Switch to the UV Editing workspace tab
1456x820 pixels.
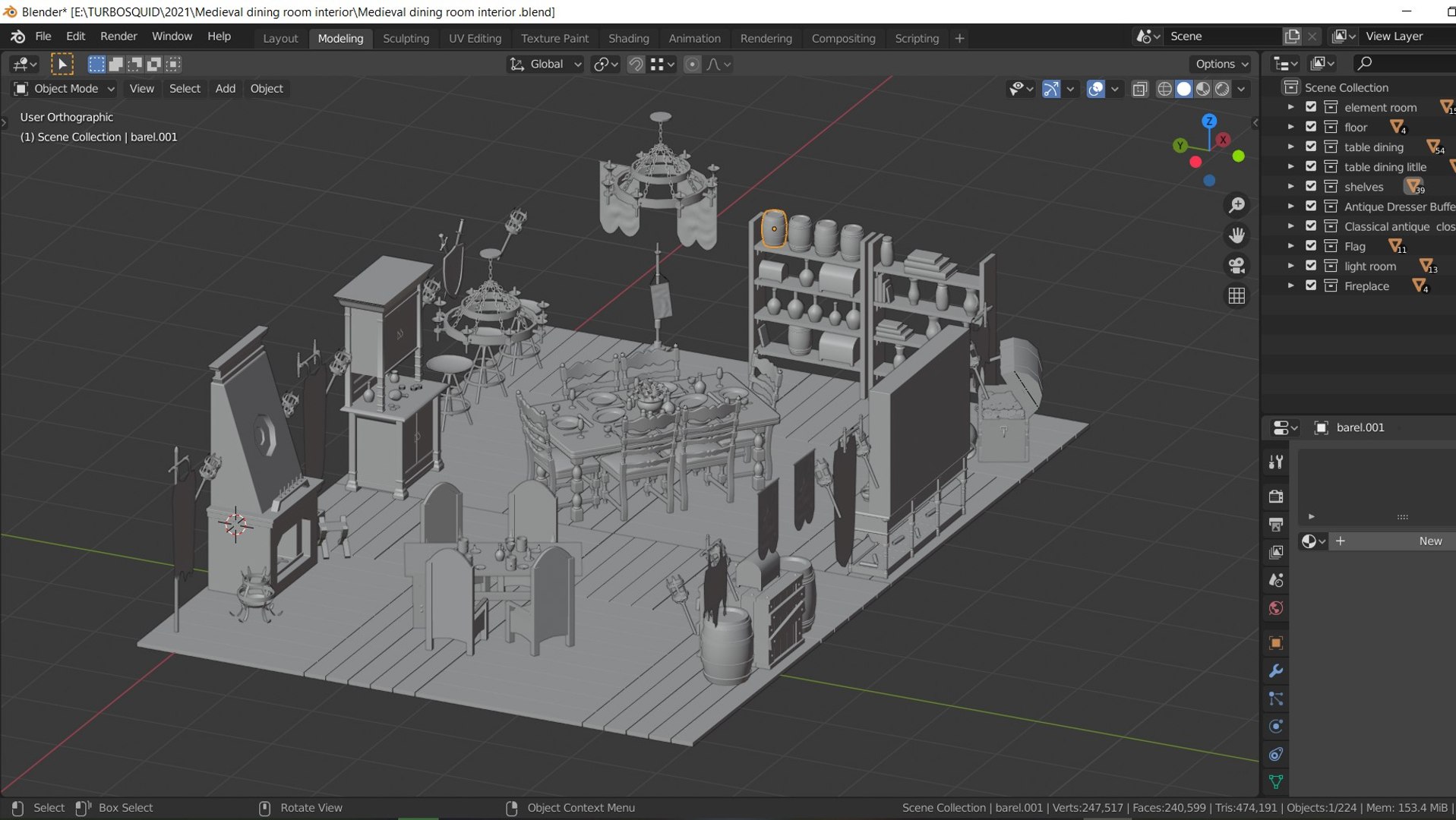pos(475,38)
